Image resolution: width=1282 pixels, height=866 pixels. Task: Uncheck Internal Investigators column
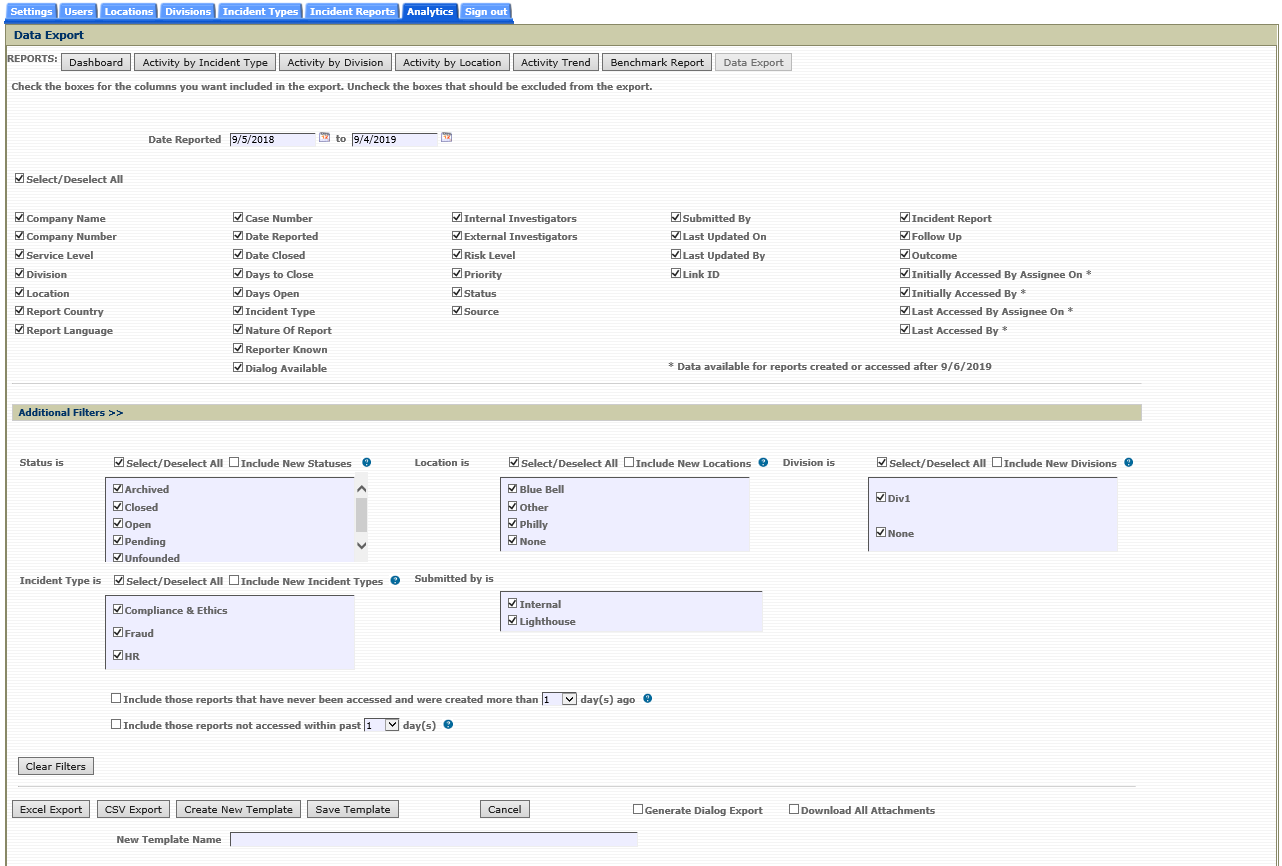point(457,217)
